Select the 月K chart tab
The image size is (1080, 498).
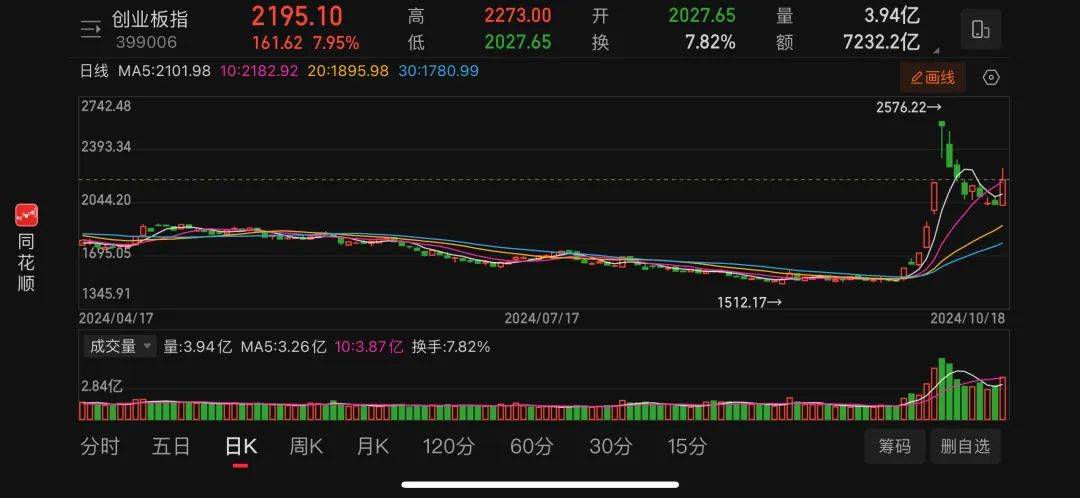point(373,446)
